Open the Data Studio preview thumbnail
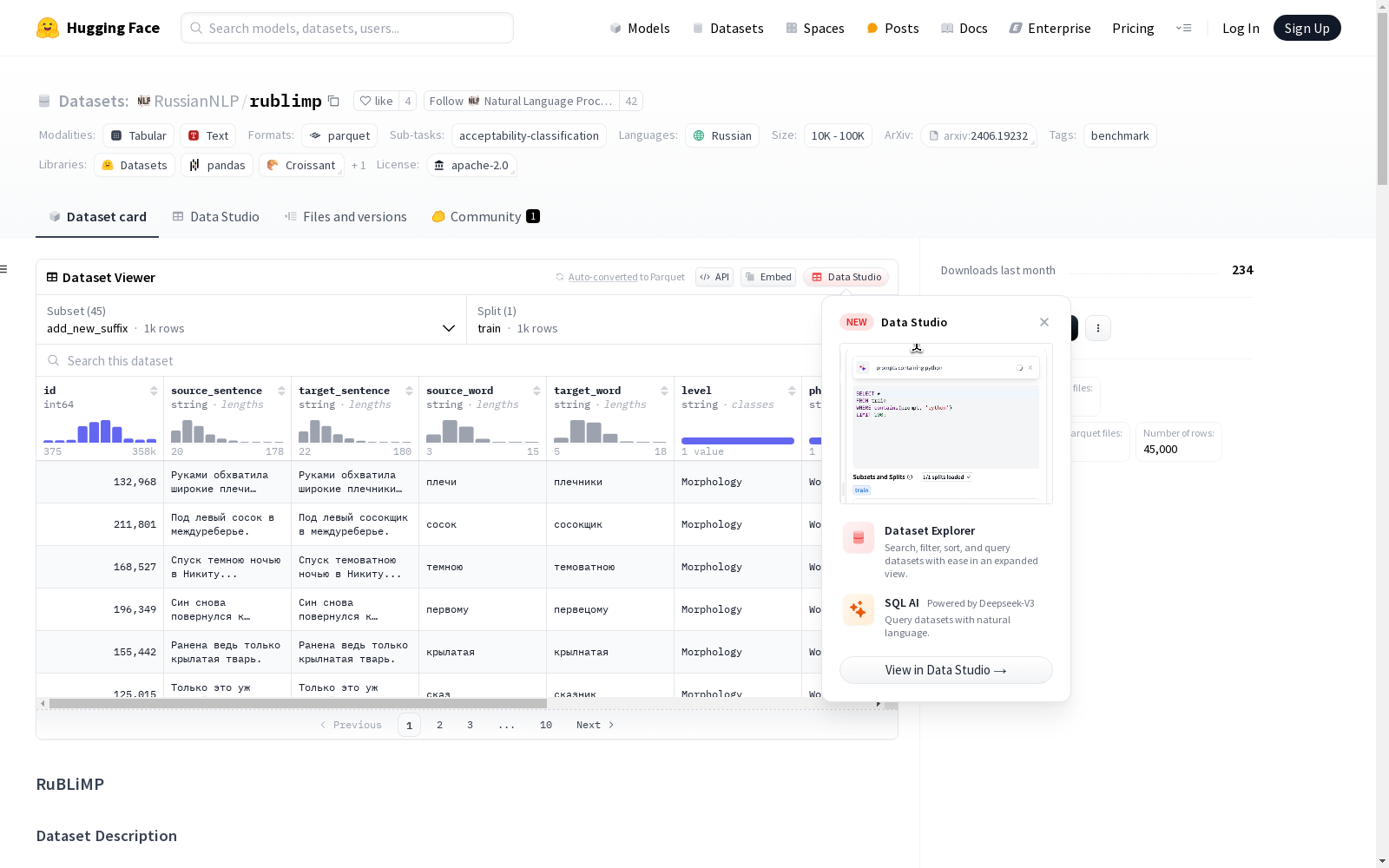This screenshot has width=1389, height=868. tap(946, 424)
